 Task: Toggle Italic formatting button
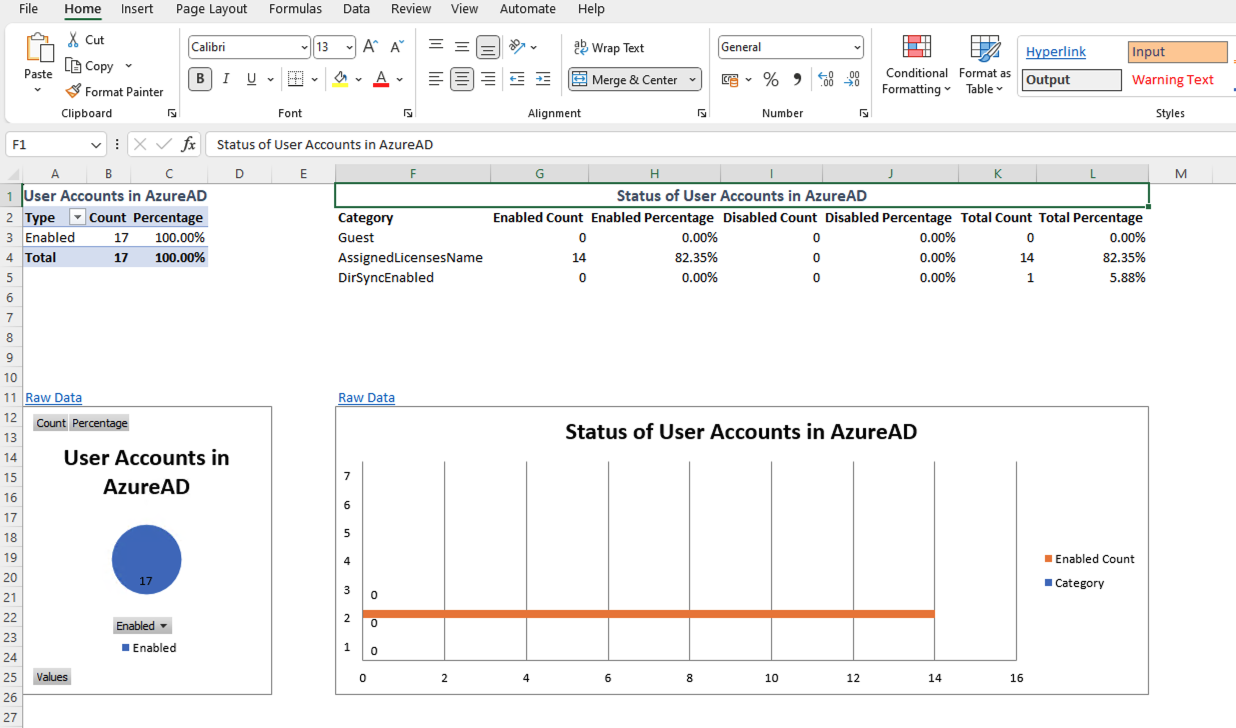click(x=226, y=79)
